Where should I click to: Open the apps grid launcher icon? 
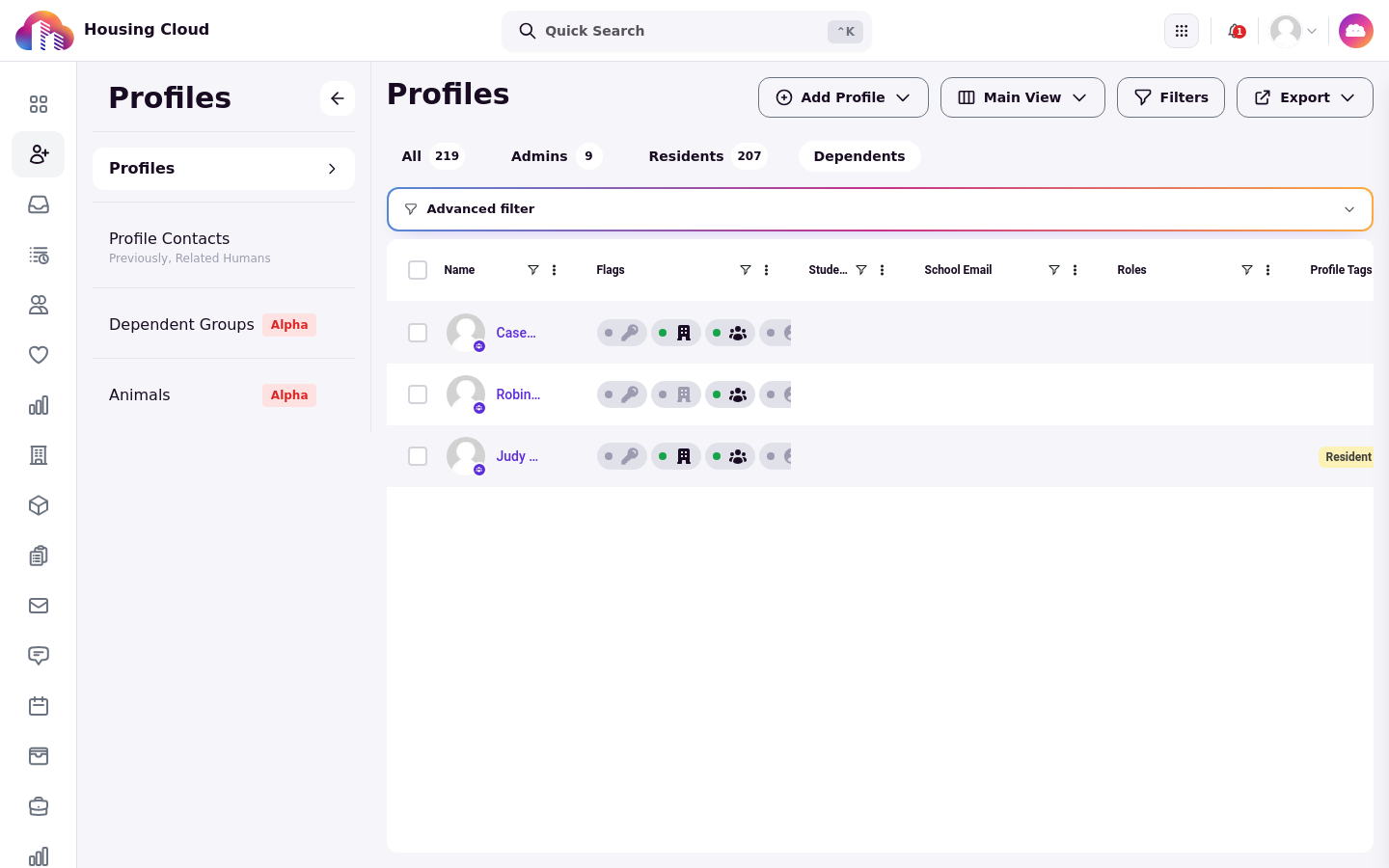[x=1182, y=31]
